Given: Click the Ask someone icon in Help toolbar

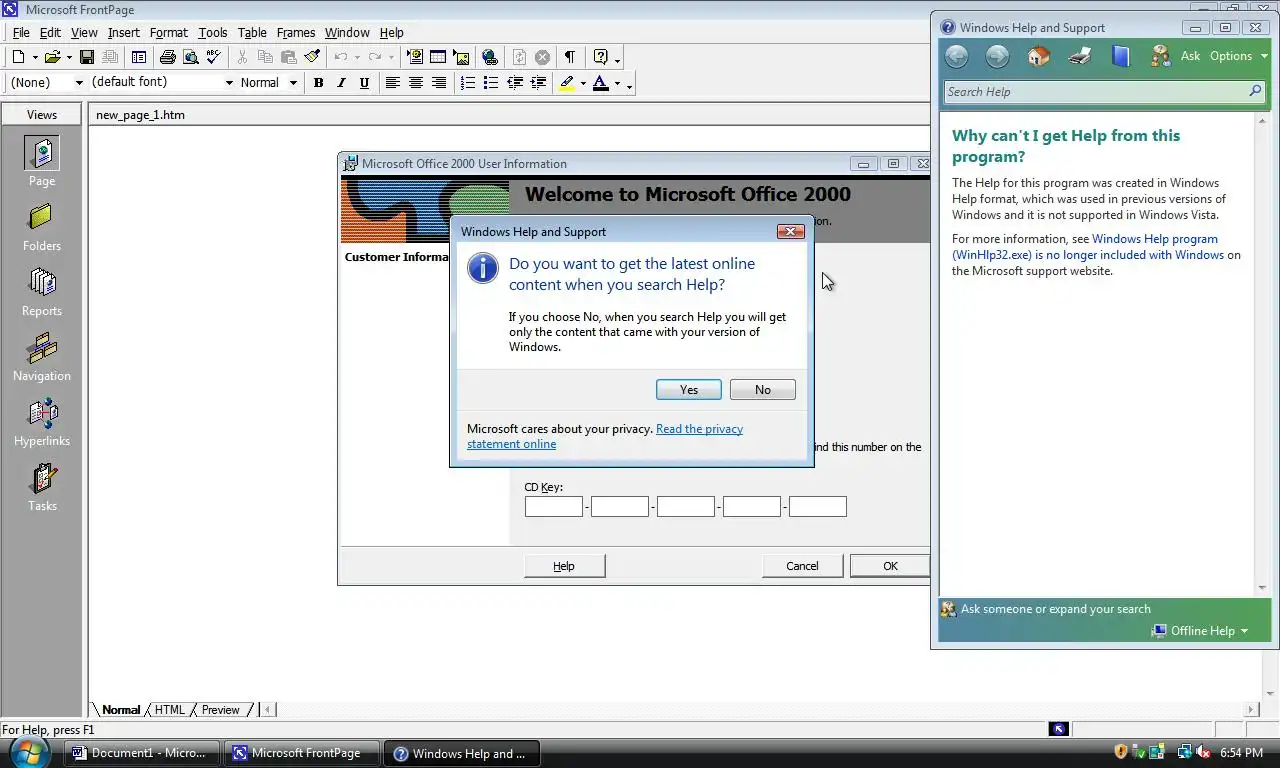Looking at the screenshot, I should (x=1160, y=56).
